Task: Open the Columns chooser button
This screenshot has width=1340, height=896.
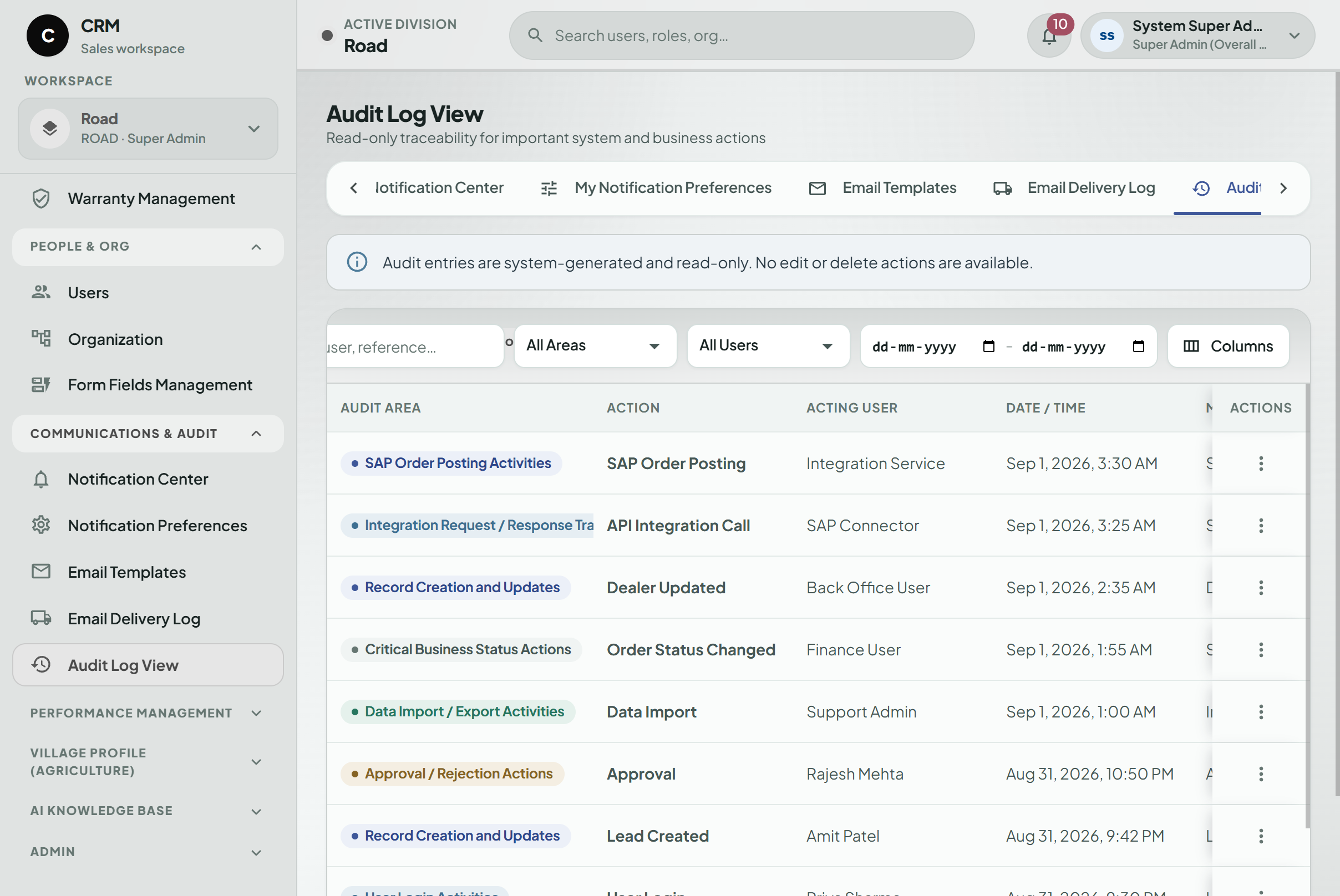Action: (1228, 346)
